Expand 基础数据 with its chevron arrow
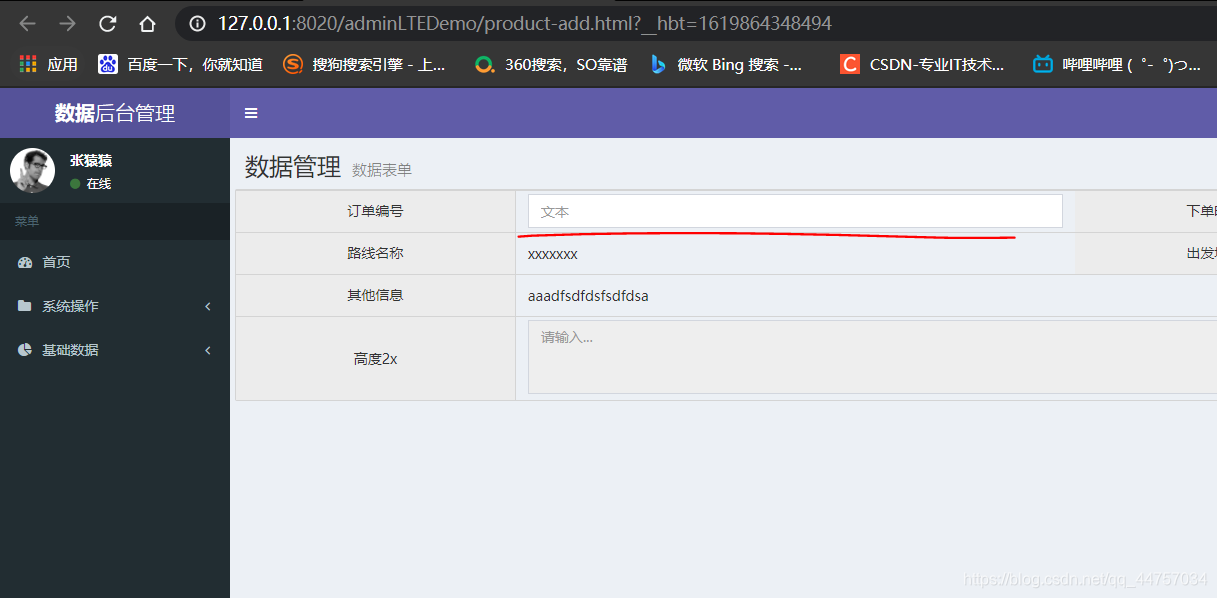Image resolution: width=1217 pixels, height=598 pixels. tap(208, 350)
